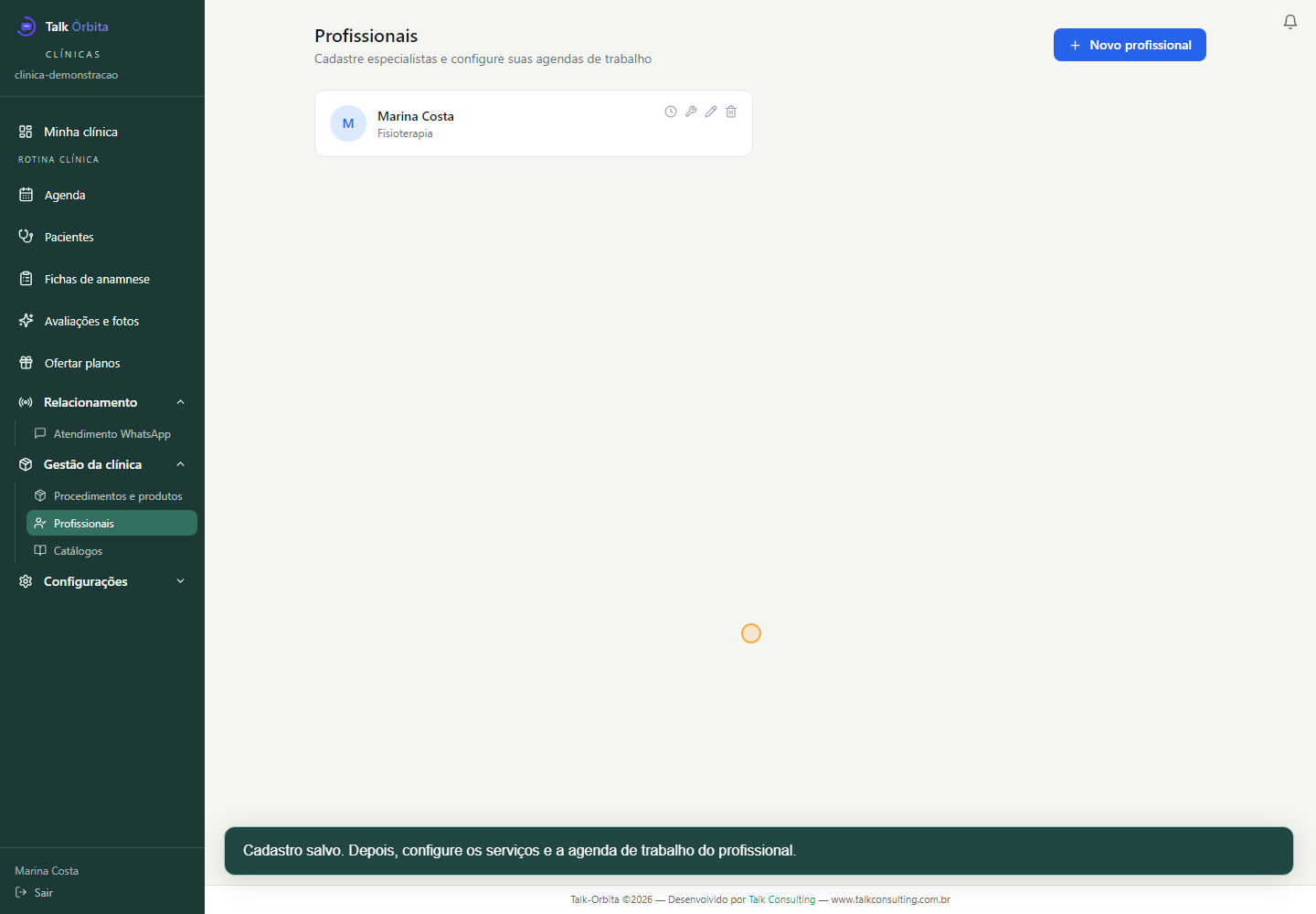Select Profissionais in the sidebar
Screen dimensions: 1316x914
[x=111, y=523]
